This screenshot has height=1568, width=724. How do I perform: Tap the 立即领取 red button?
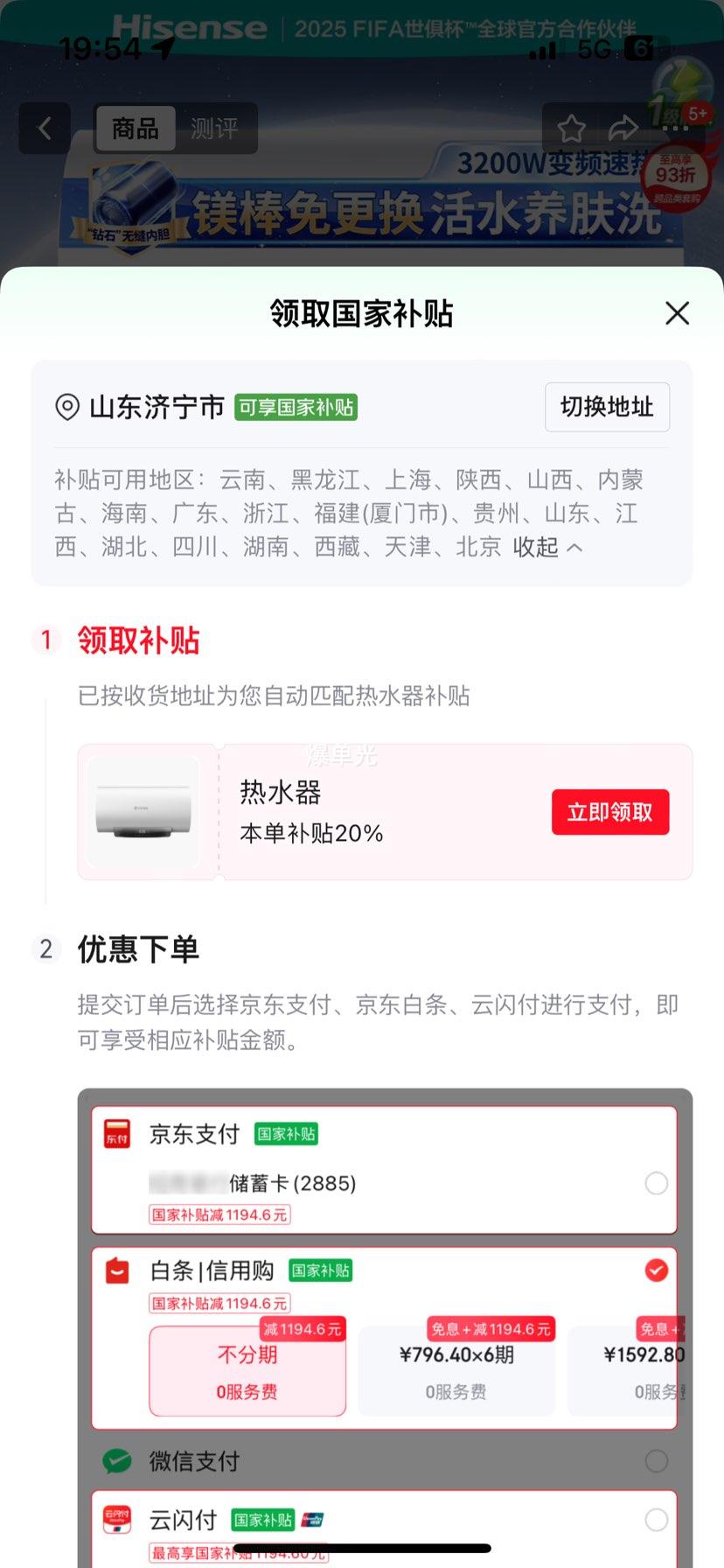click(x=610, y=812)
